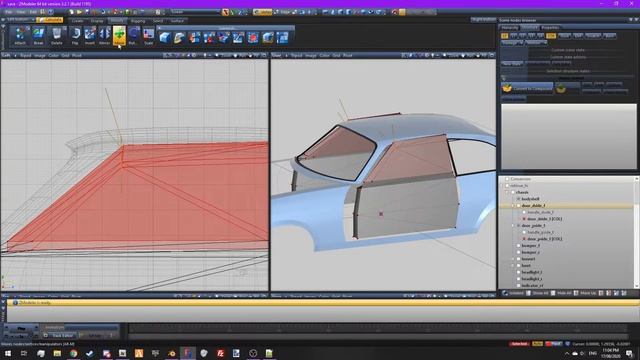Screen dimensions: 640x360
Task: Click the Convert to Compound basket icon
Action: [x=507, y=88]
